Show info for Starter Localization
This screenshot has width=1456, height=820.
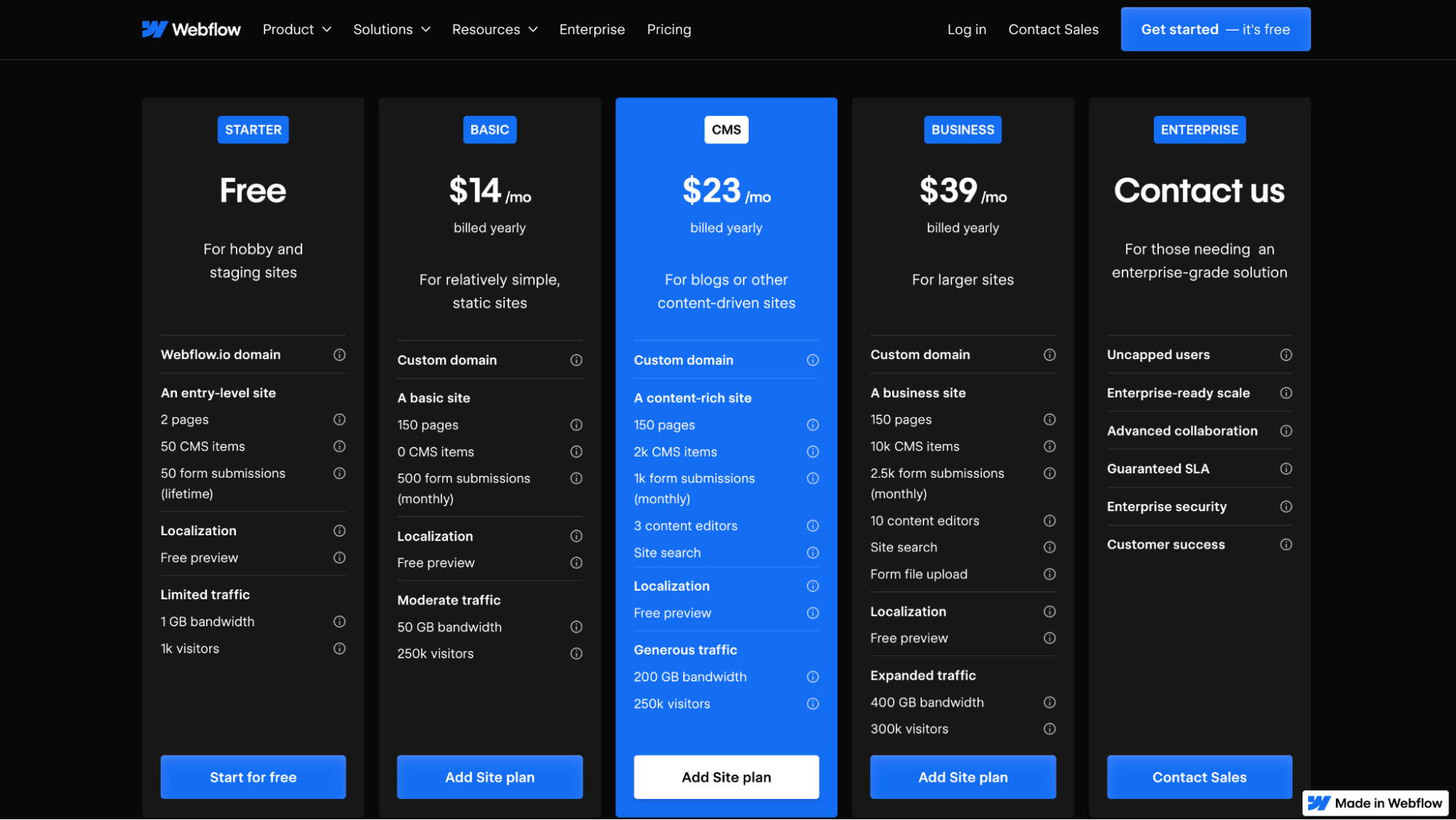[x=339, y=531]
